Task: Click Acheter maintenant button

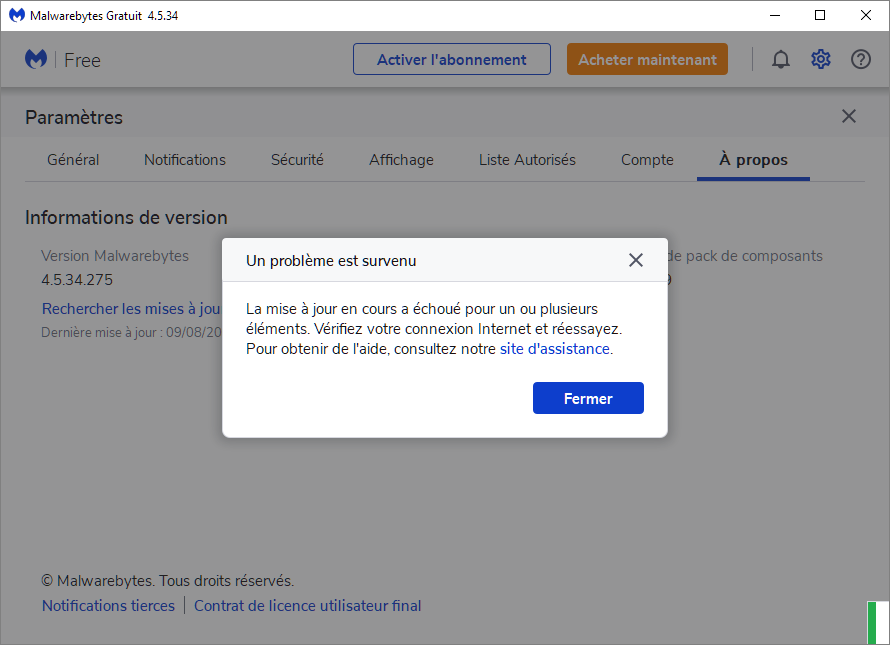Action: [x=647, y=59]
